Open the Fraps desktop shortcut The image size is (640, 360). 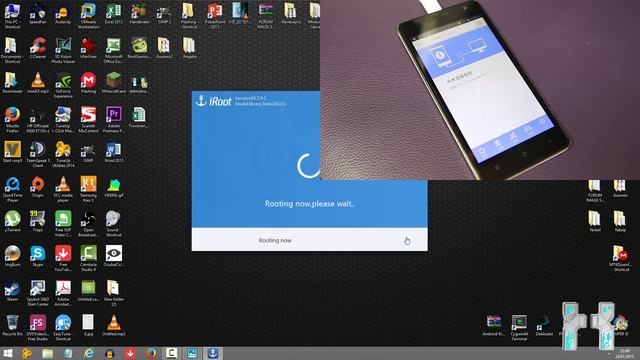[38, 222]
